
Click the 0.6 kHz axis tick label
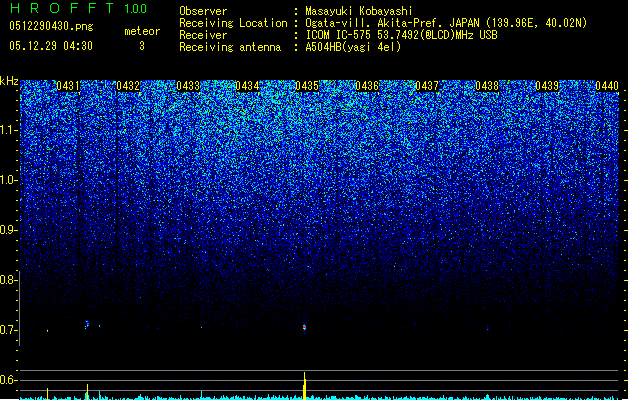click(x=7, y=380)
